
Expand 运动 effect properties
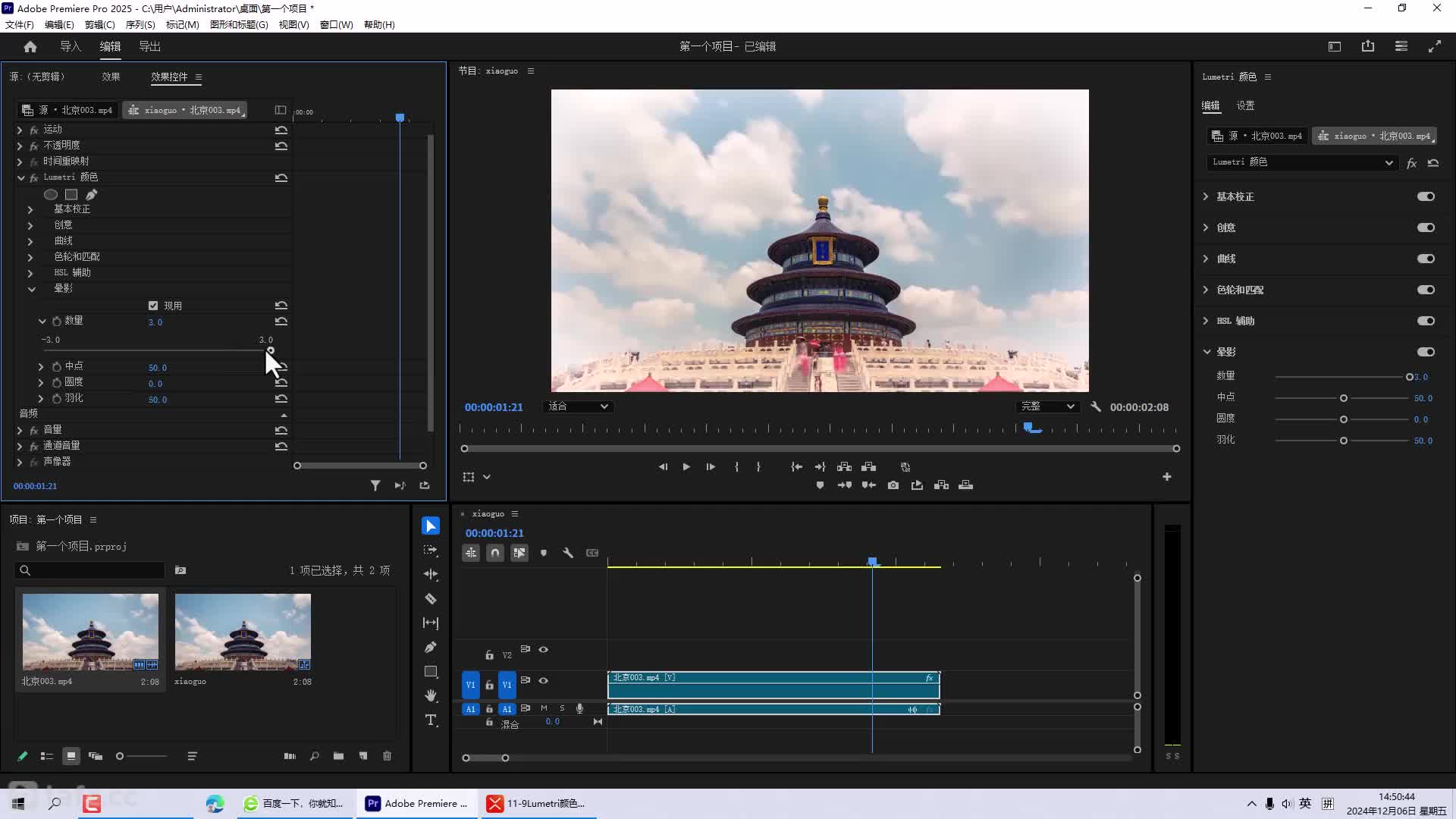(20, 130)
